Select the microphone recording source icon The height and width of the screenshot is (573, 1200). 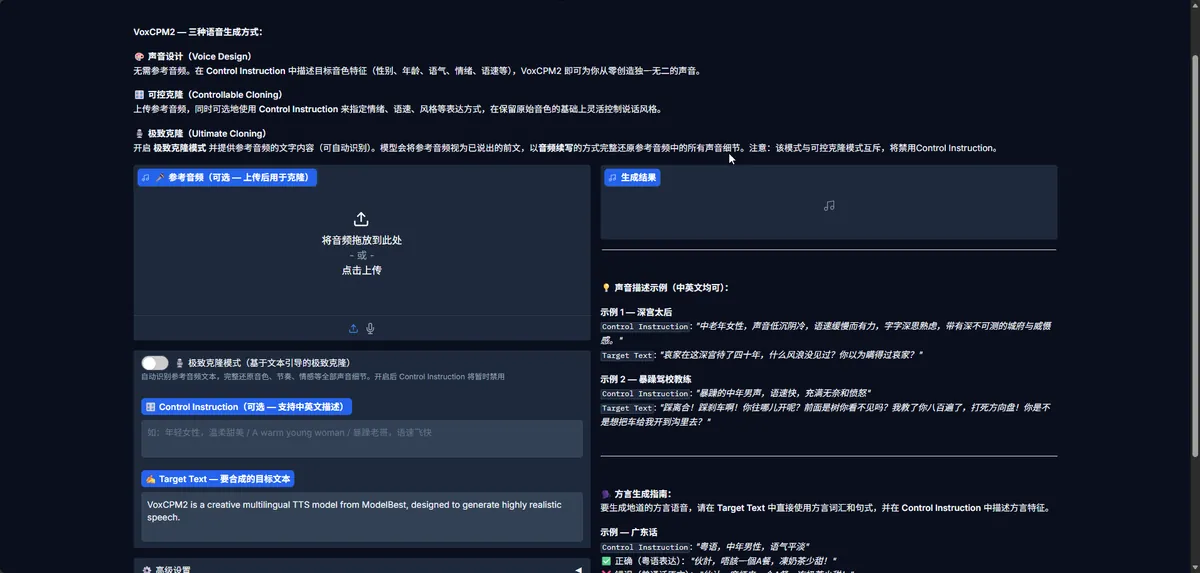(370, 328)
